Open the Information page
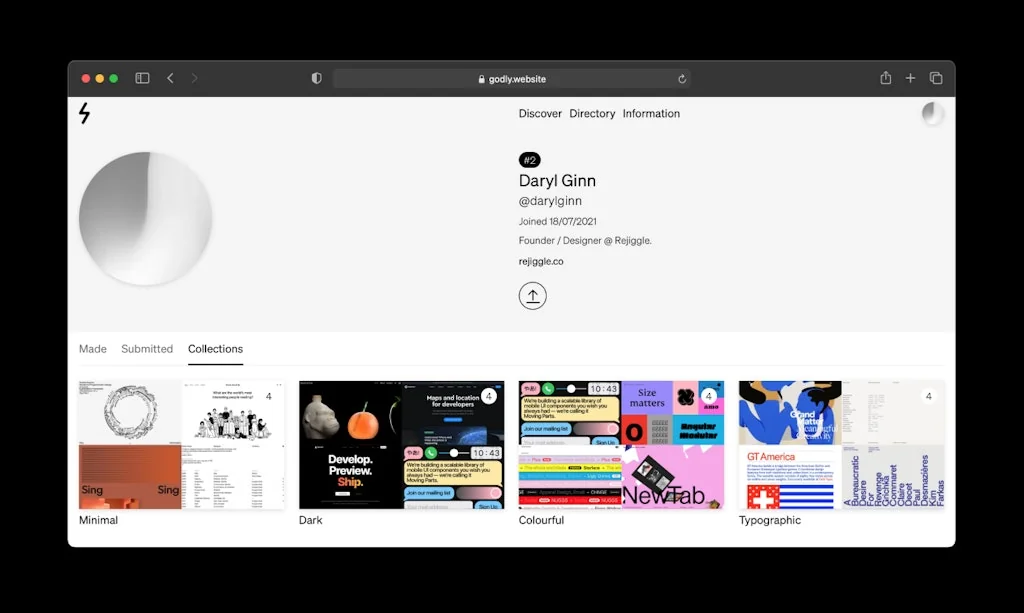This screenshot has height=613, width=1024. coord(651,114)
